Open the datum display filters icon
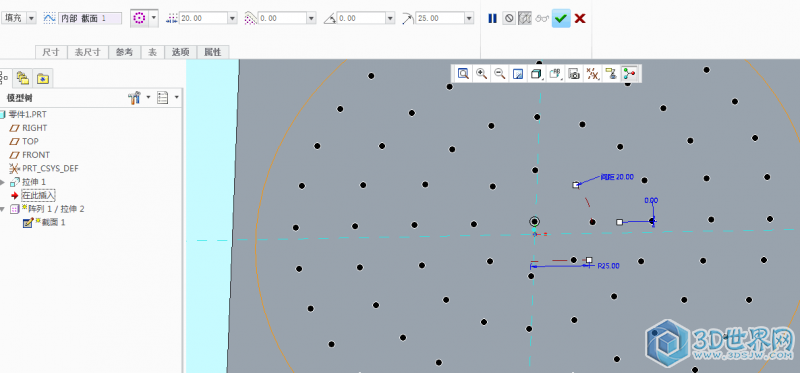The height and width of the screenshot is (373, 800). click(592, 74)
